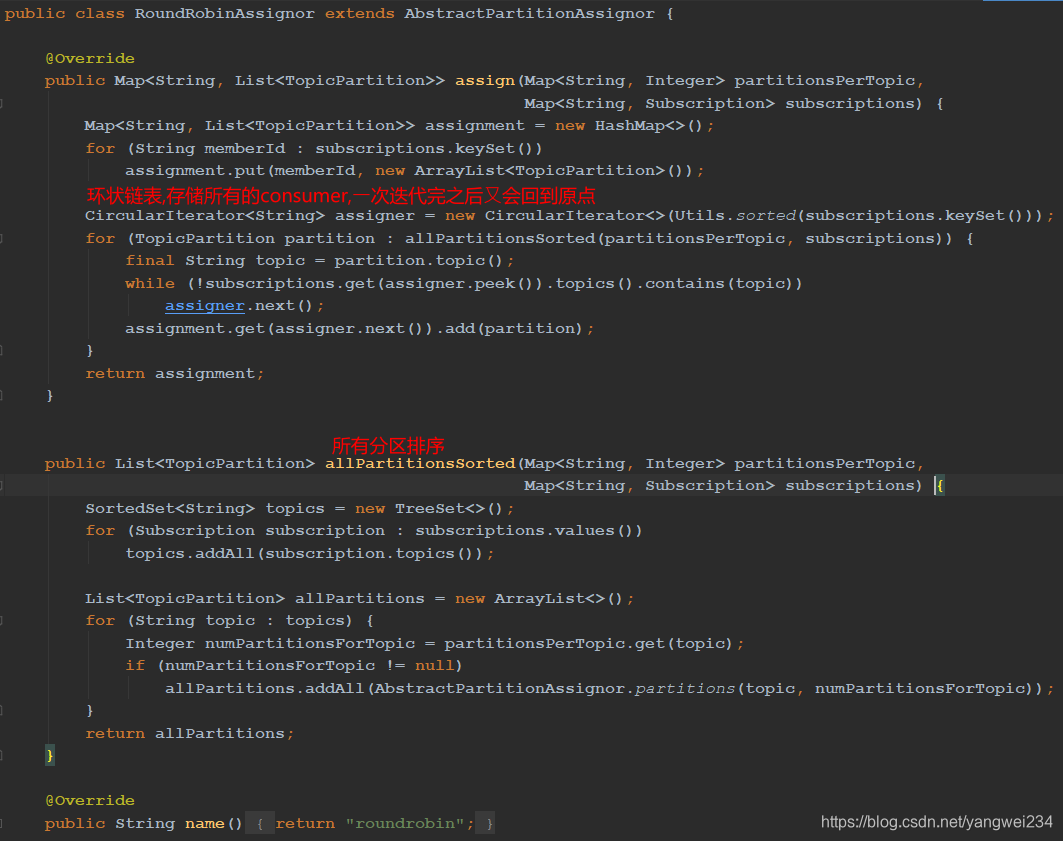Click the highlighted opening brace at the caret
The image size is (1063, 841).
[x=940, y=485]
